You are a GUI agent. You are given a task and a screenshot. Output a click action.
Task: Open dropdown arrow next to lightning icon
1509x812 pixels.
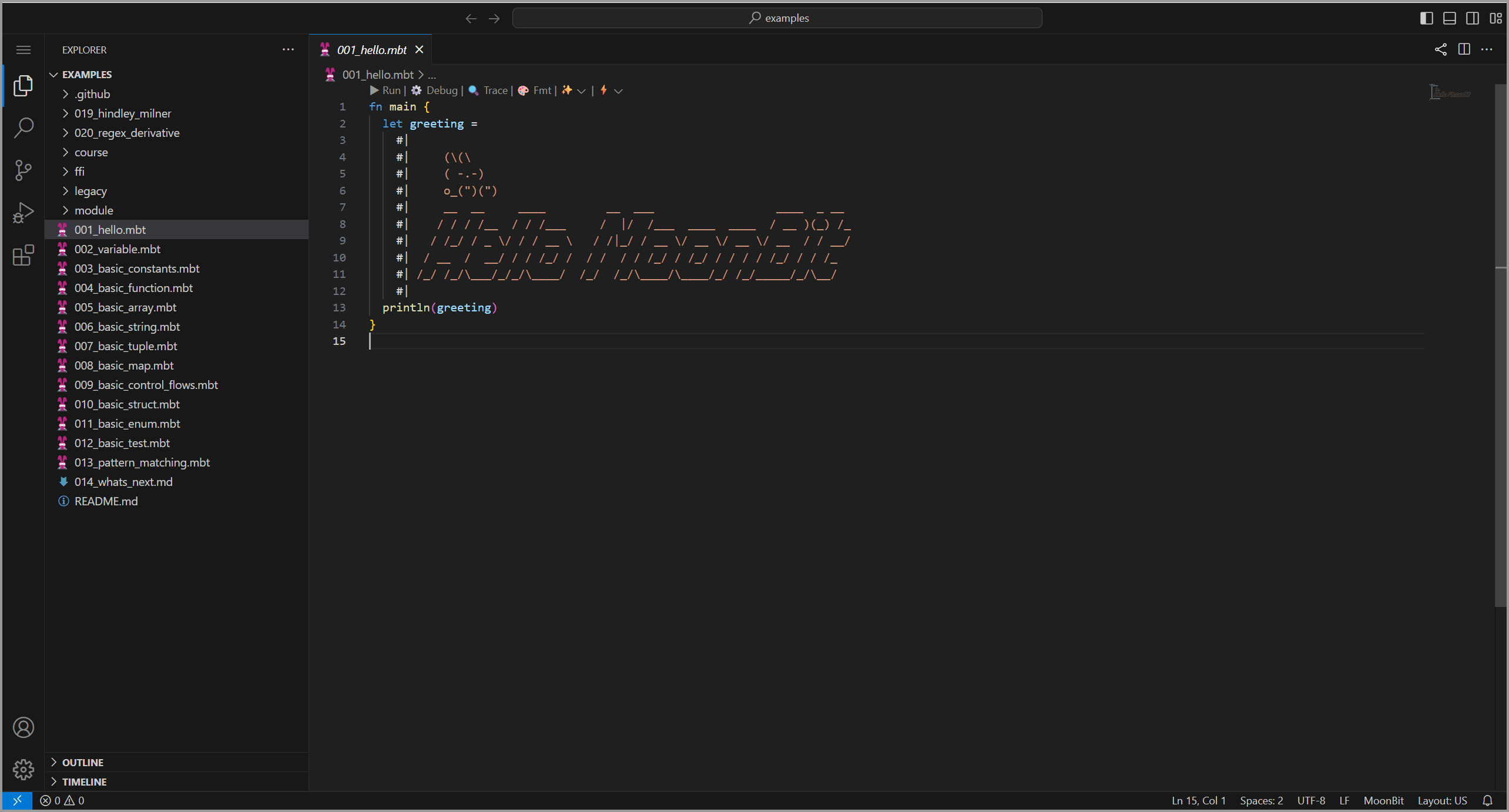(x=618, y=91)
